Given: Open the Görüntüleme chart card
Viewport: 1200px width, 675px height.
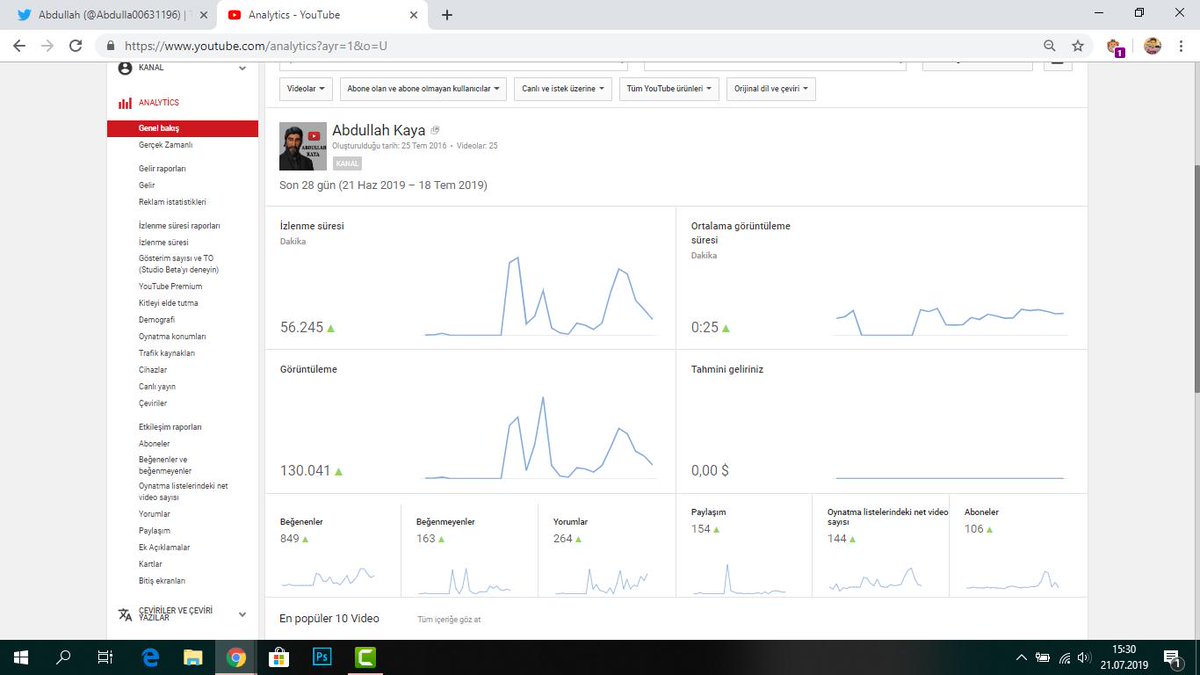Looking at the screenshot, I should click(x=470, y=421).
